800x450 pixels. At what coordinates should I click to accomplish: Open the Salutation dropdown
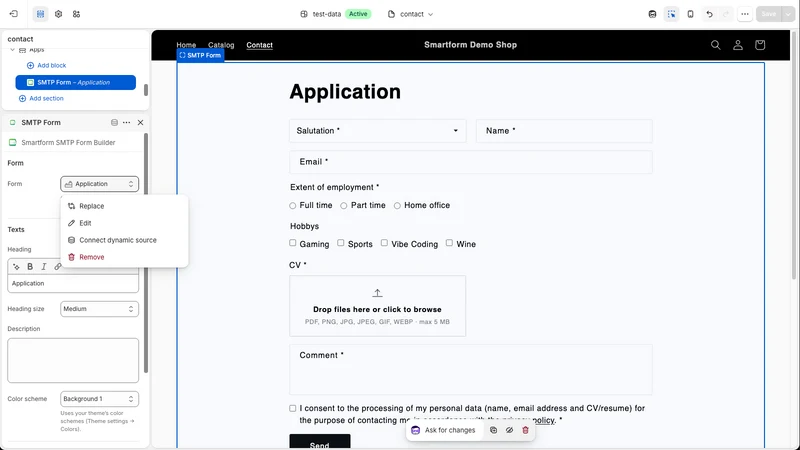[378, 131]
